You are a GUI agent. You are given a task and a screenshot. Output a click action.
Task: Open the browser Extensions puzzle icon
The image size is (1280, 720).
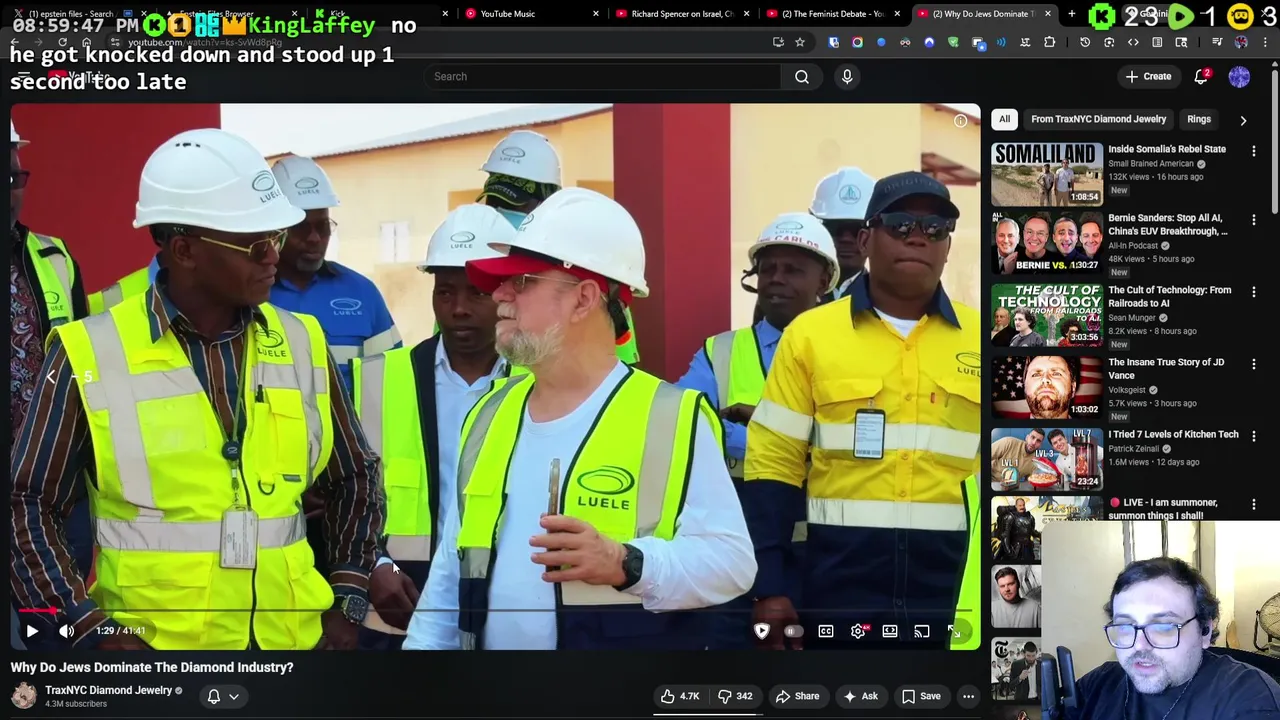[x=1049, y=42]
